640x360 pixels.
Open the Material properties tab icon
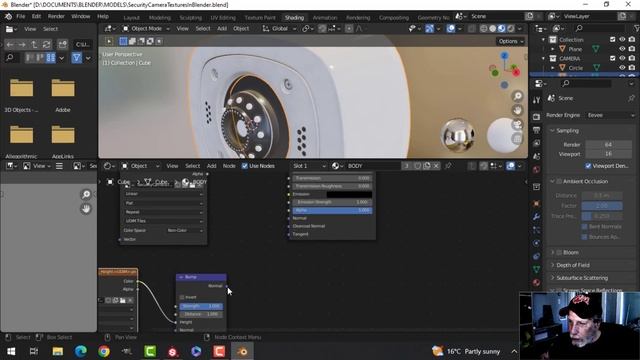[536, 282]
